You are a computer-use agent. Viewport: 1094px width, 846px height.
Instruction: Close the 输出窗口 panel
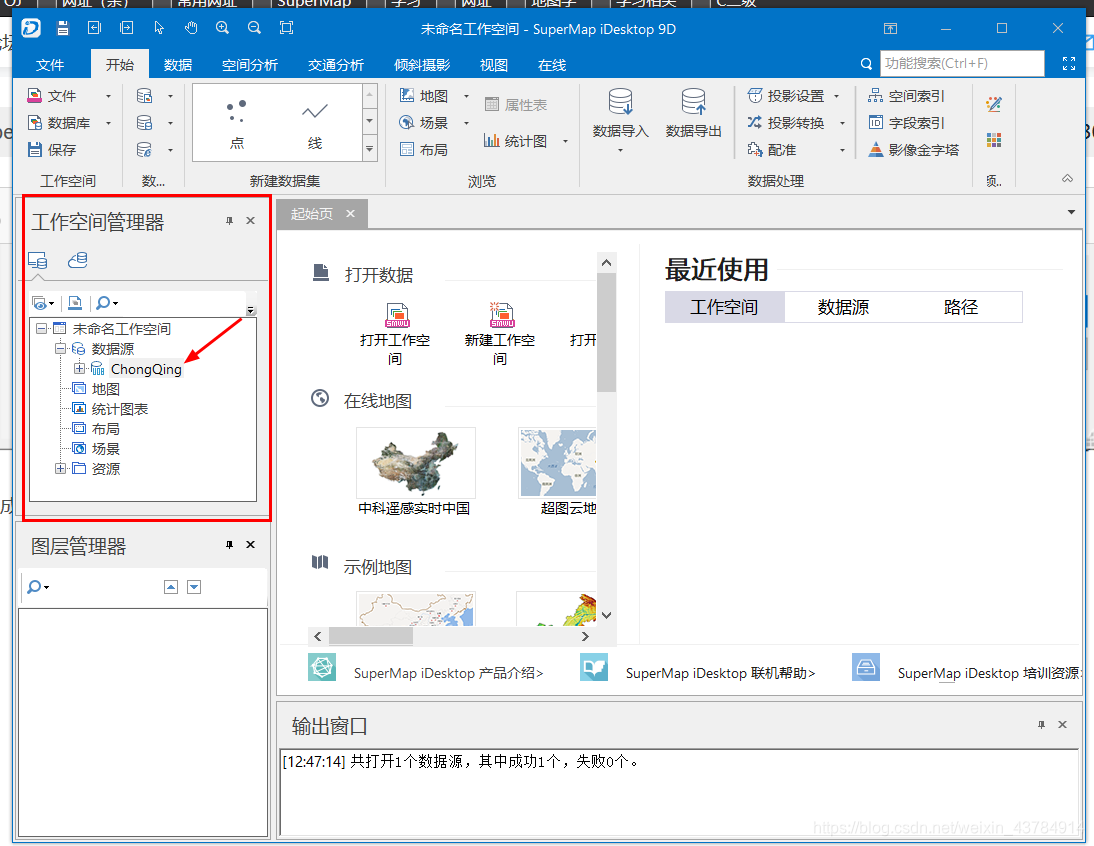[x=1063, y=725]
